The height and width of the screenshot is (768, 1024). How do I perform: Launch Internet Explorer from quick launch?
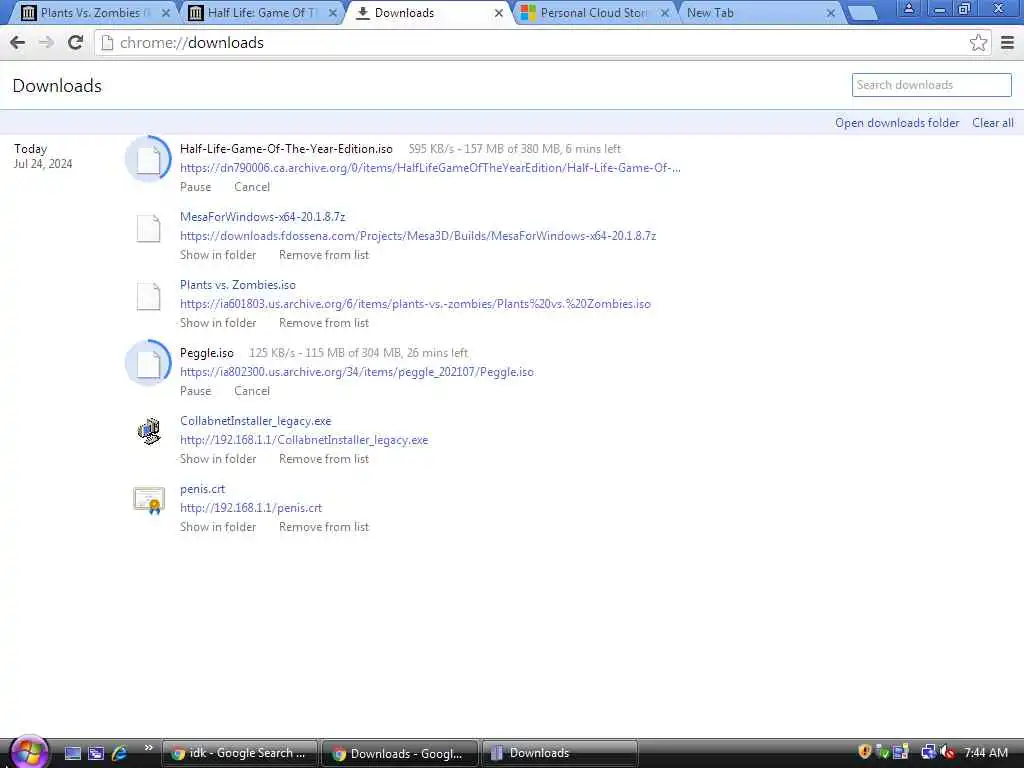120,753
